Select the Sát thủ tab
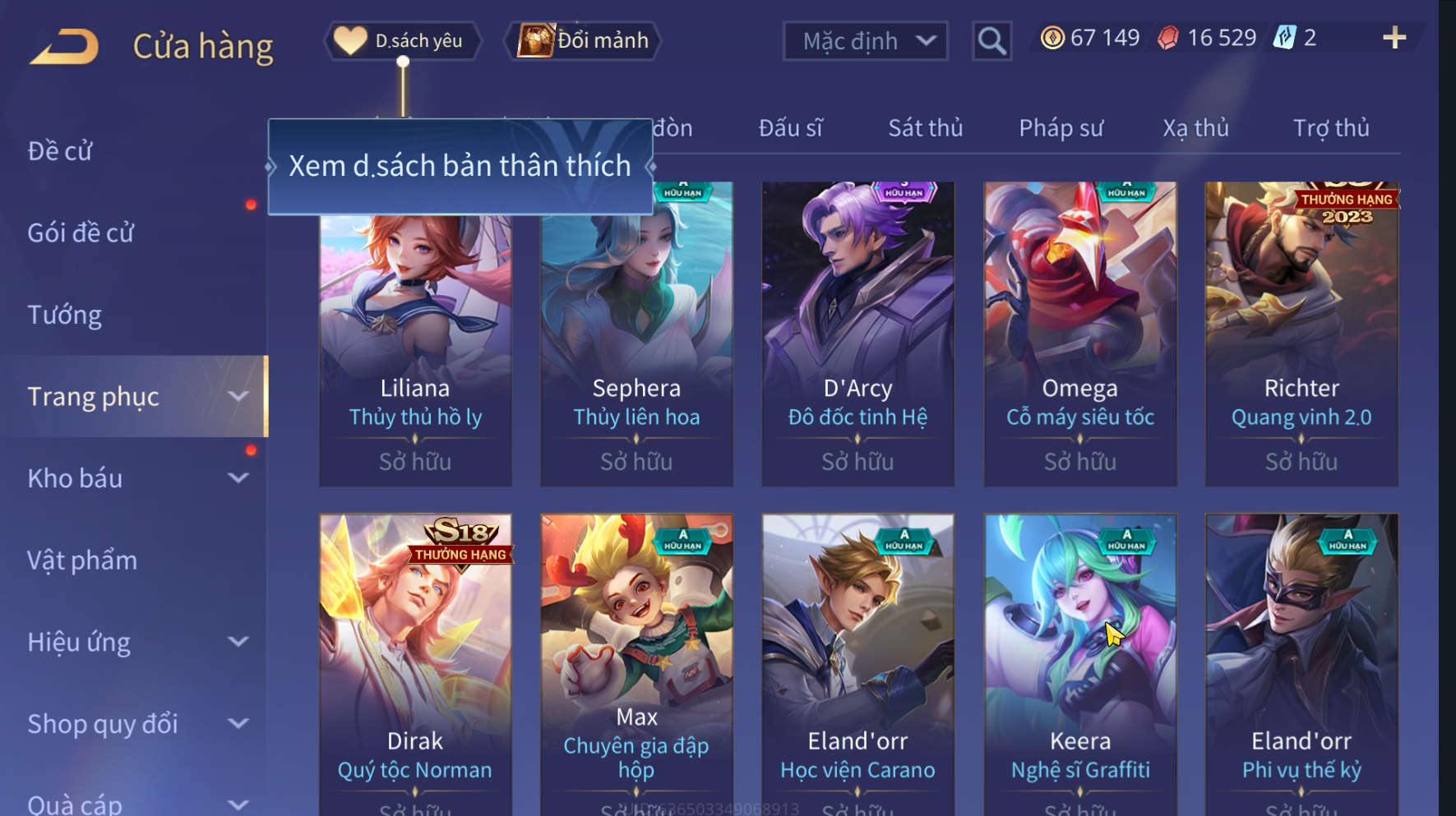This screenshot has width=1456, height=816. point(925,128)
